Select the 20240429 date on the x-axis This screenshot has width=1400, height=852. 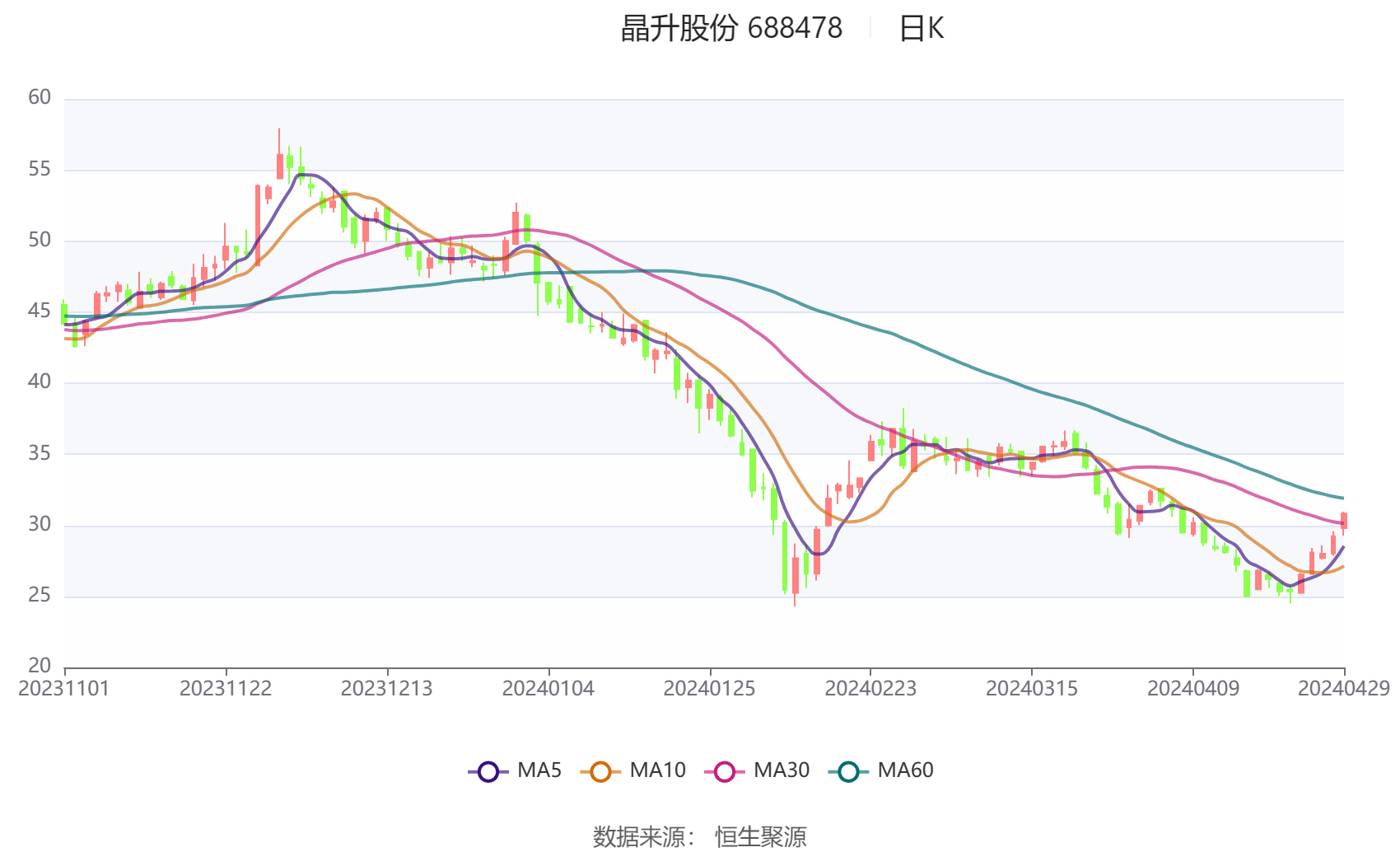click(1343, 689)
